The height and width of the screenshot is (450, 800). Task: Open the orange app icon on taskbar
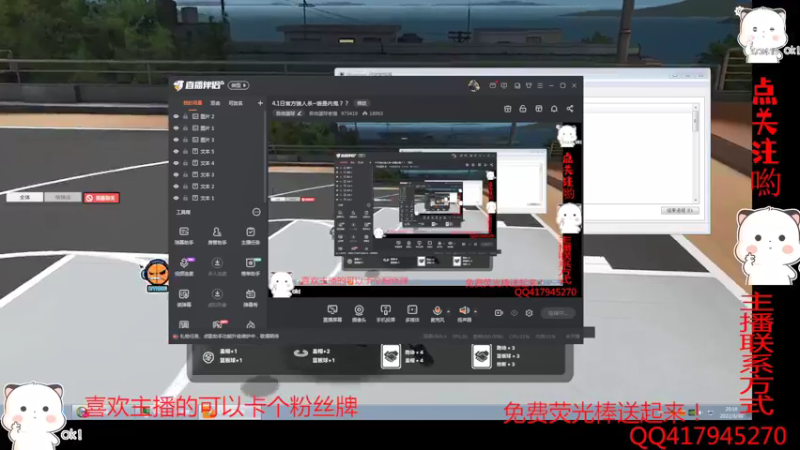tap(209, 412)
